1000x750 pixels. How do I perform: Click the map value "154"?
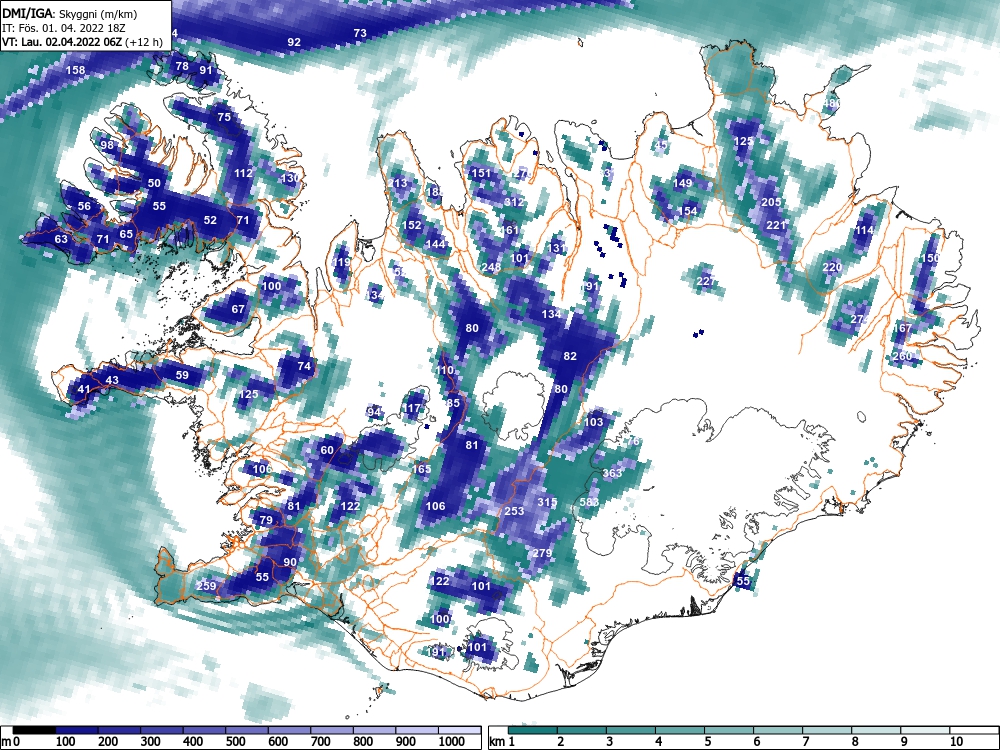click(688, 211)
